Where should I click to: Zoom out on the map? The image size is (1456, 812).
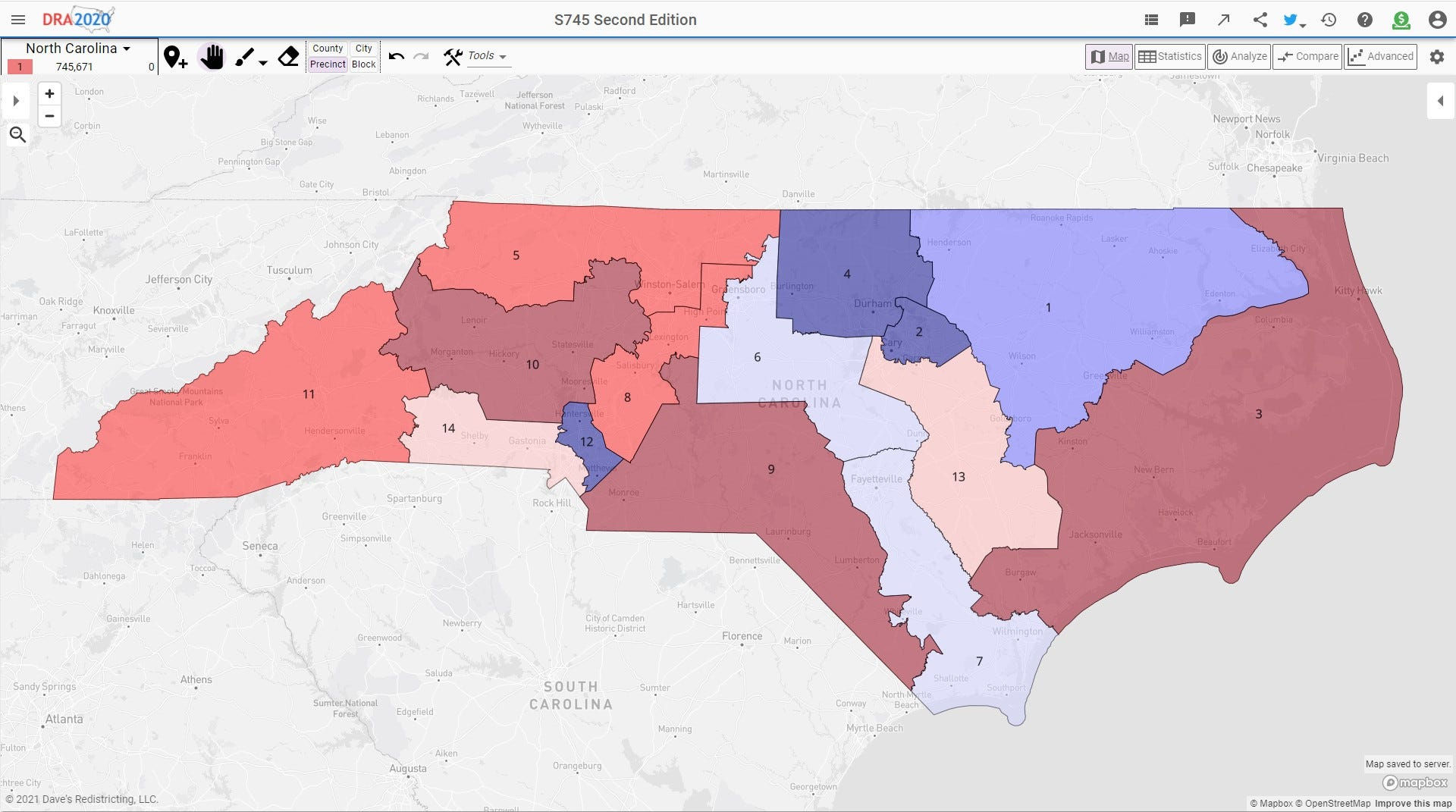[x=49, y=116]
